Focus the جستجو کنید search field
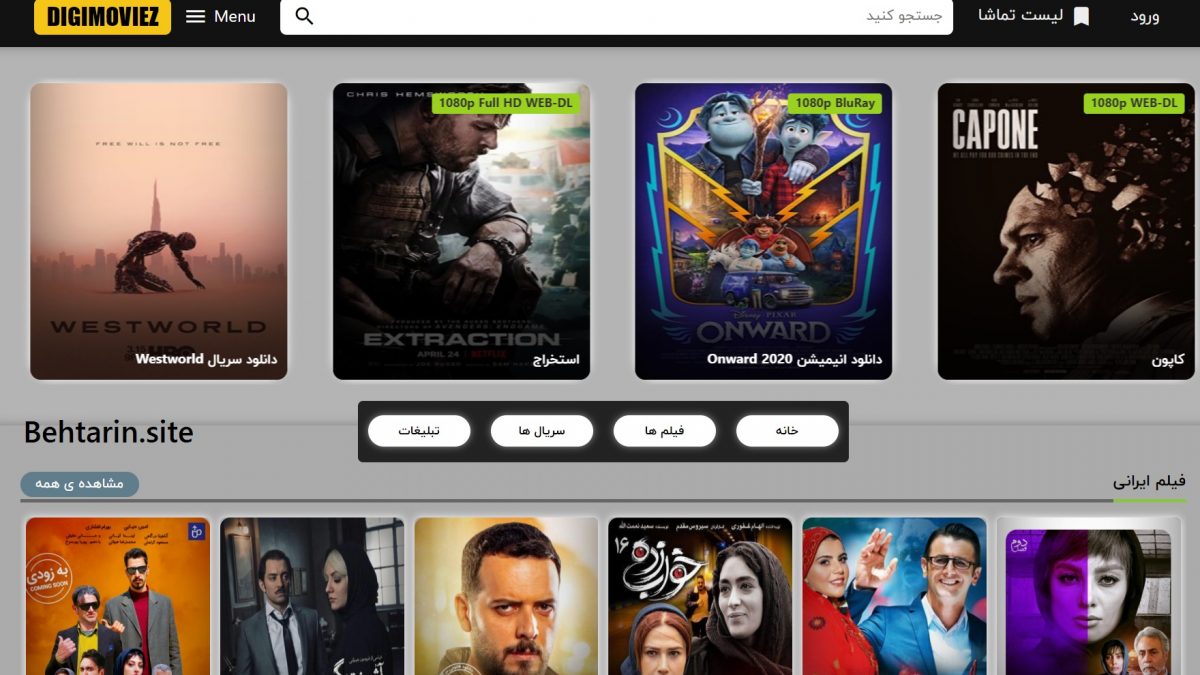This screenshot has height=675, width=1200. (x=616, y=16)
